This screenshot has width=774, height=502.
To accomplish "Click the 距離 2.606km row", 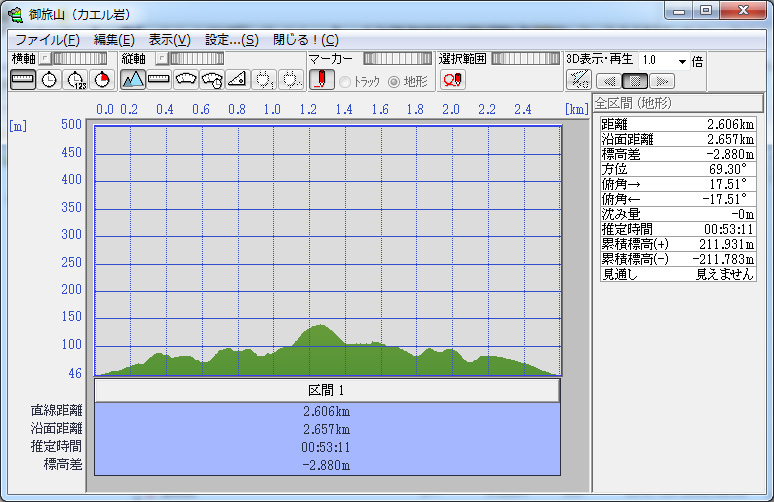I will coord(678,124).
